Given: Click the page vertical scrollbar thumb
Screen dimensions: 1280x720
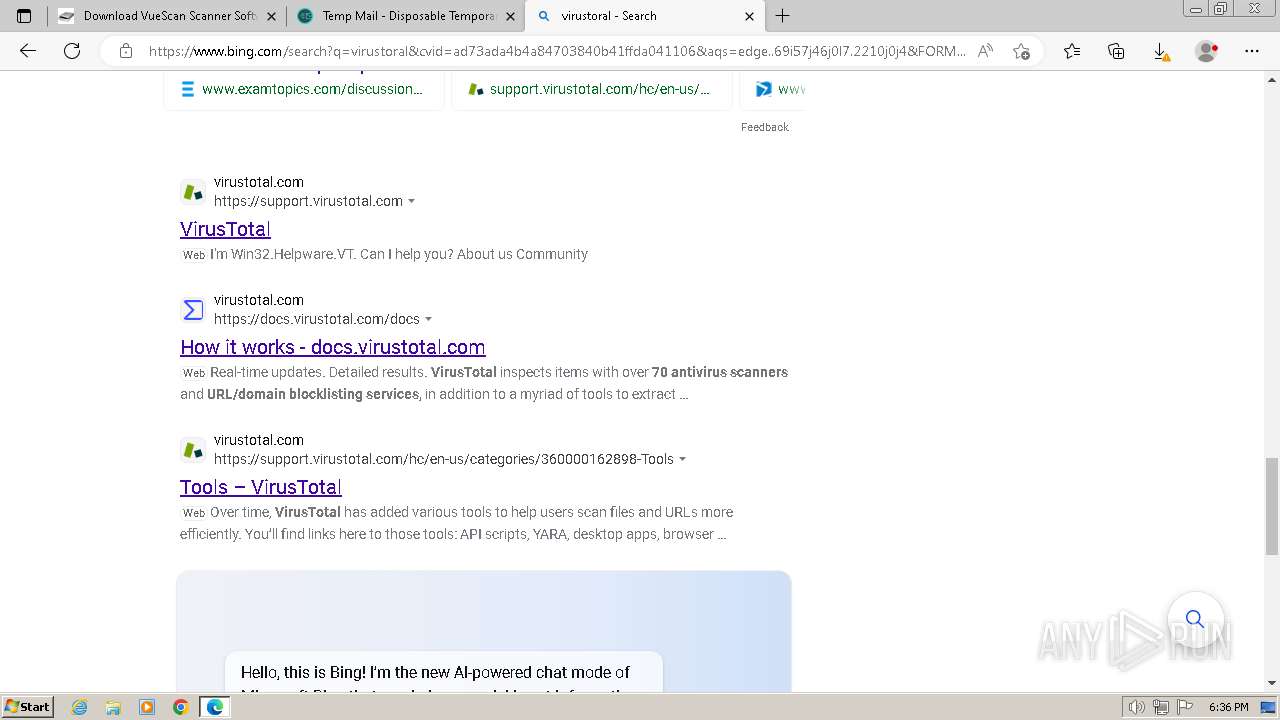Looking at the screenshot, I should tap(1271, 506).
